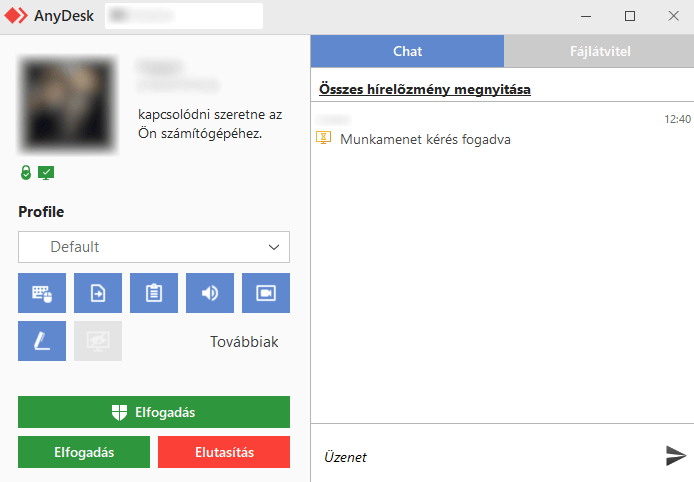Switch to the Fájlátvitel tab
694x482 pixels.
pos(599,51)
